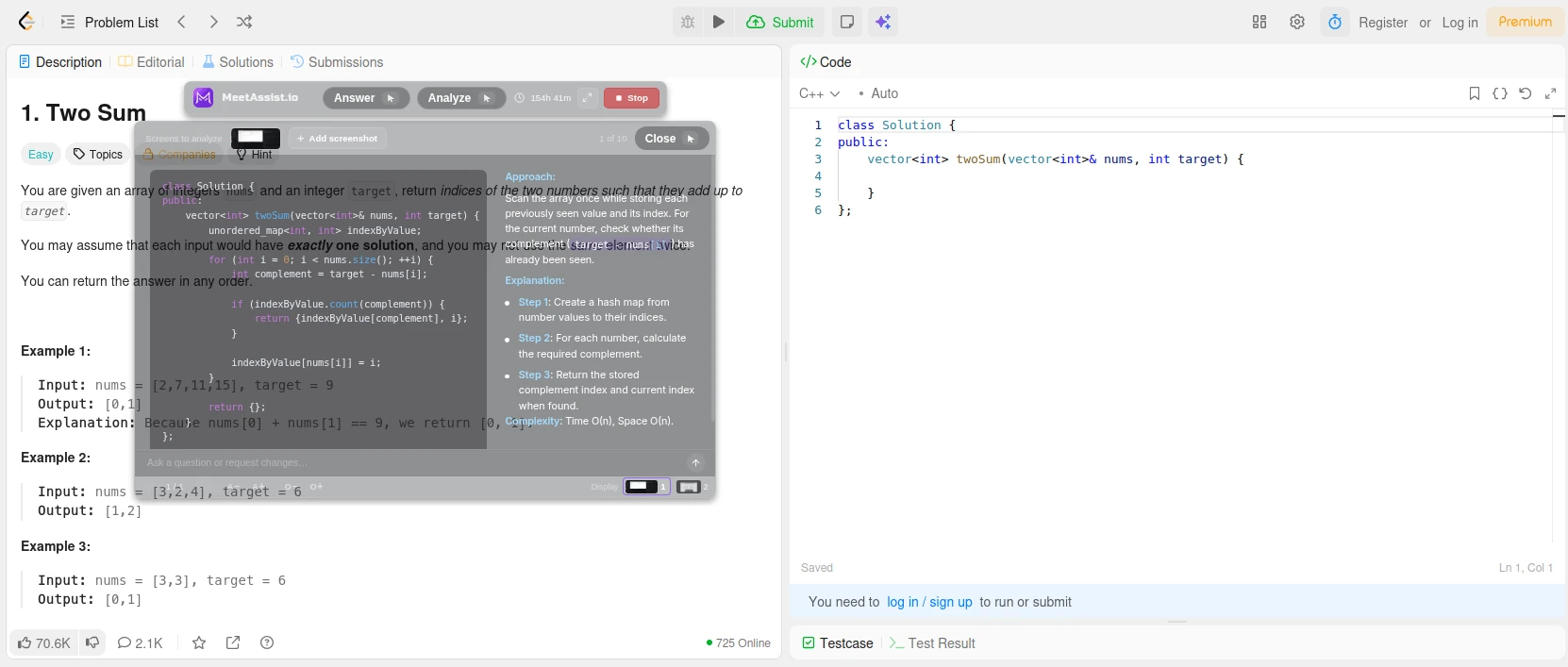This screenshot has width=1568, height=667.
Task: Format code with the braces icon
Action: tap(1500, 93)
